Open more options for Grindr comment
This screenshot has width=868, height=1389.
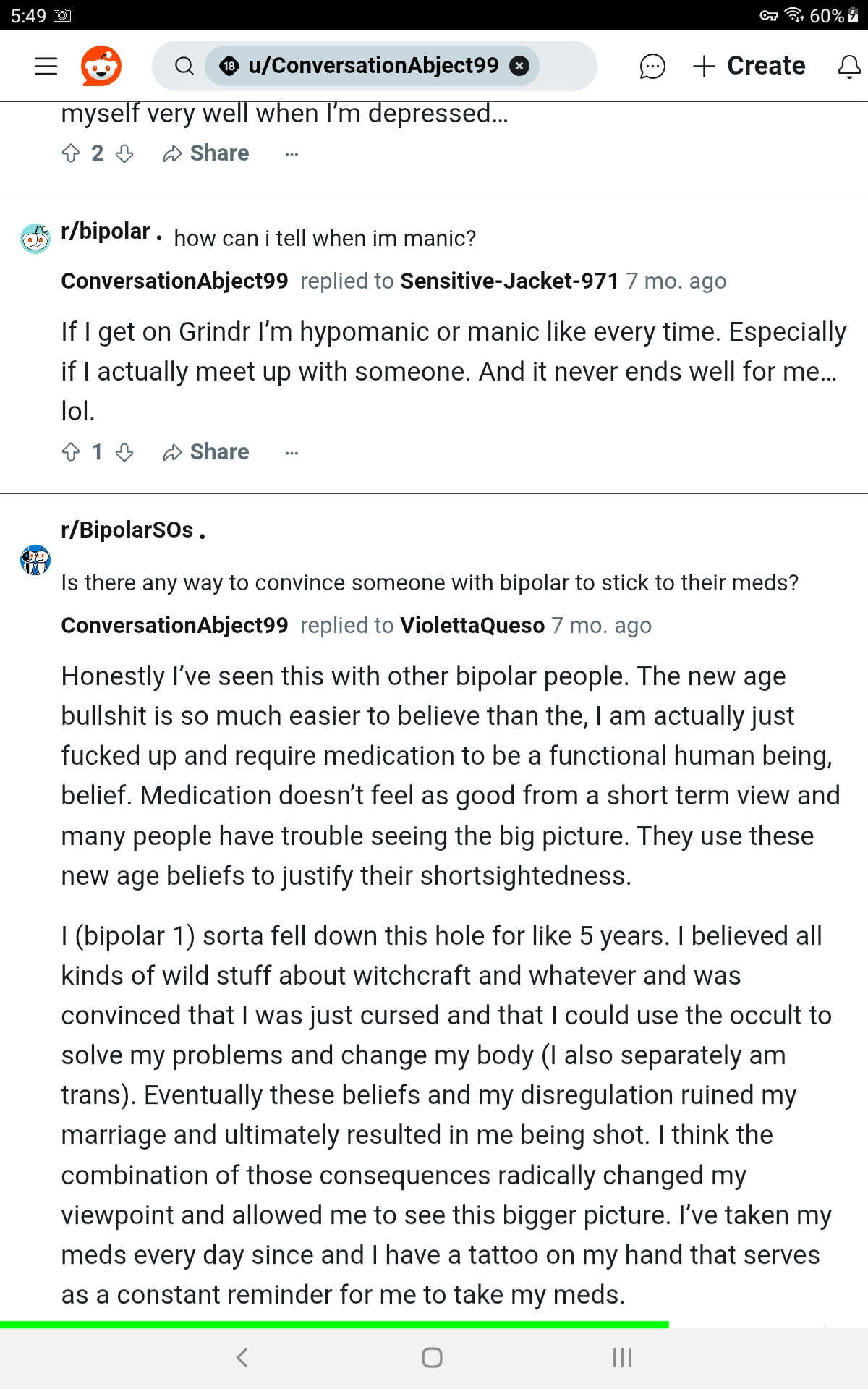(292, 453)
